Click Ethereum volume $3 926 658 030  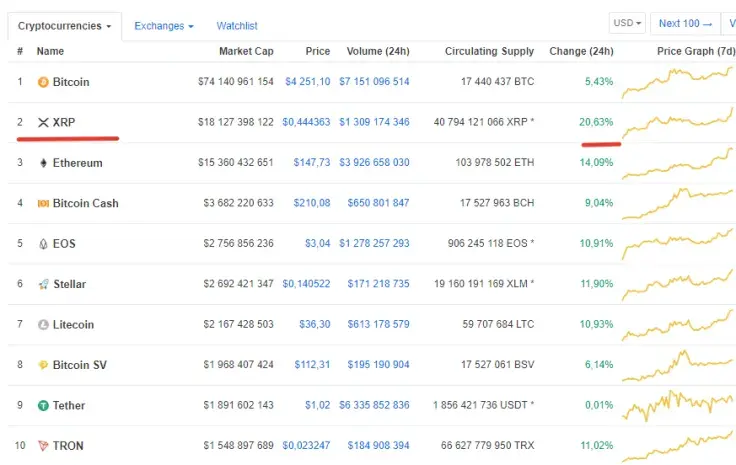click(x=375, y=162)
